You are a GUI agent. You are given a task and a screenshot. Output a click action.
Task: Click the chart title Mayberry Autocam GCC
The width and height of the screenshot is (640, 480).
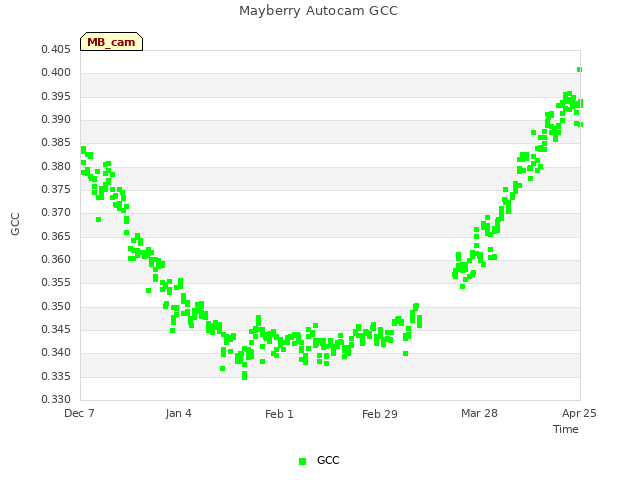[x=318, y=11]
